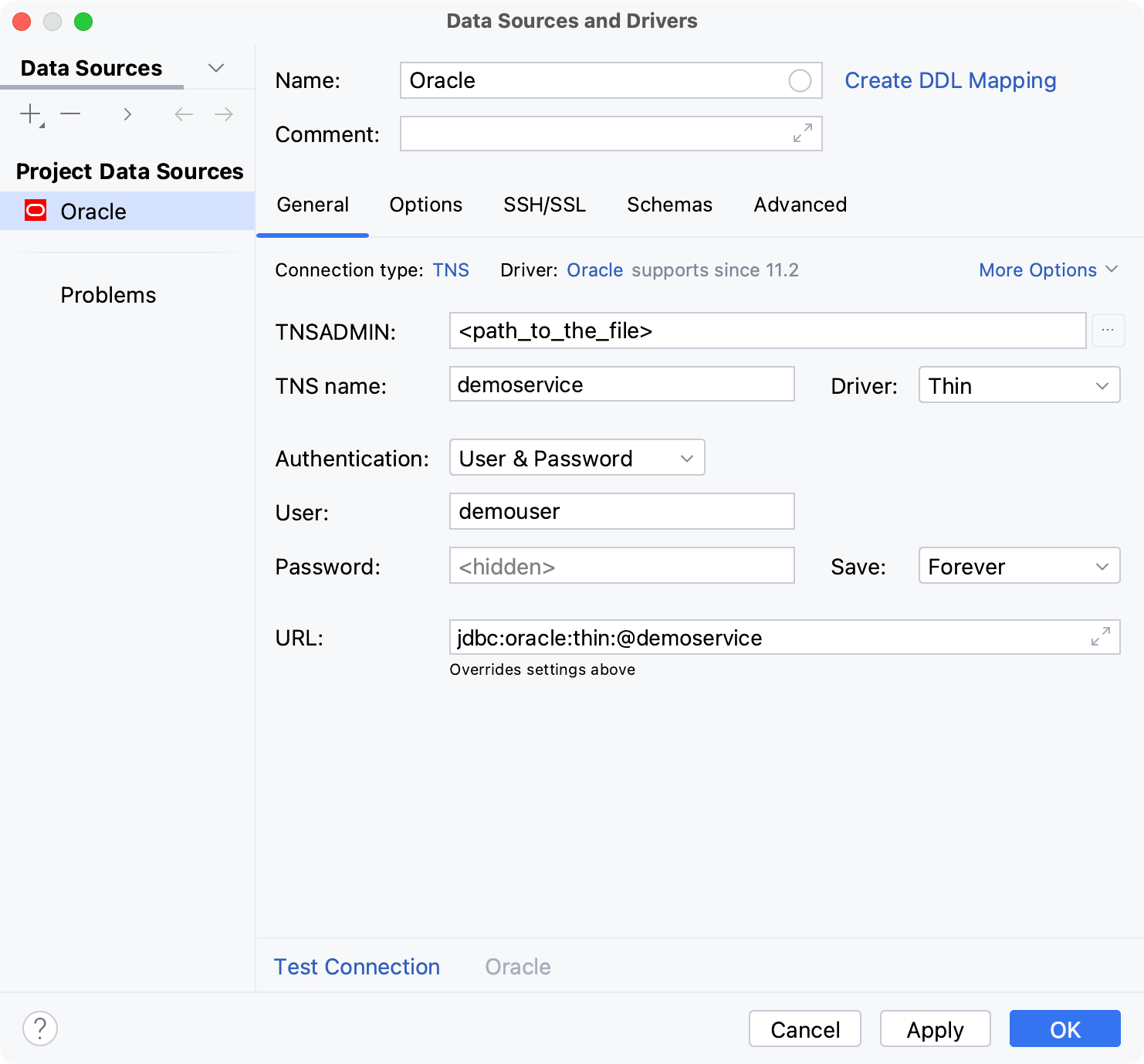Open the SSH/SSL tab
The width and height of the screenshot is (1144, 1064).
[x=544, y=205]
